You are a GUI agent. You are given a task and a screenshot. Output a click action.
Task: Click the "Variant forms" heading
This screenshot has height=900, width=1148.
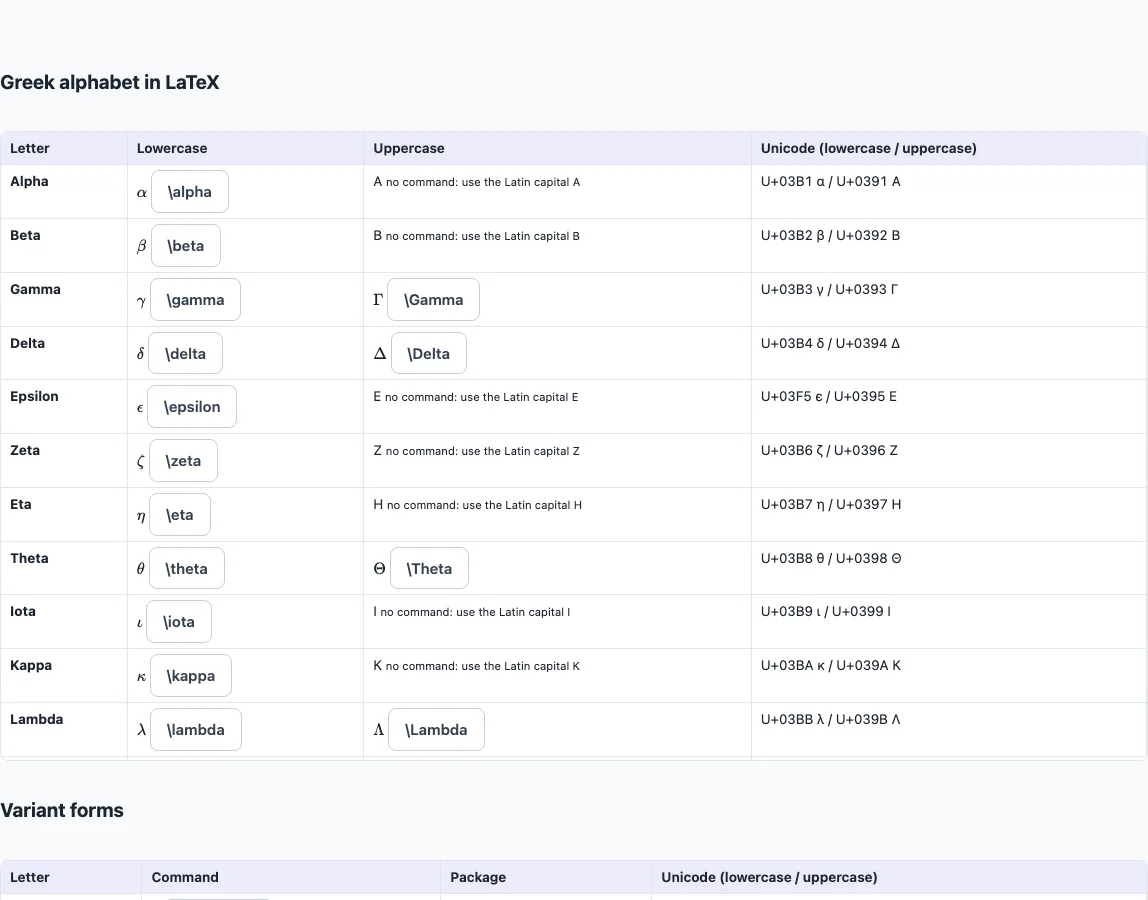(x=62, y=810)
